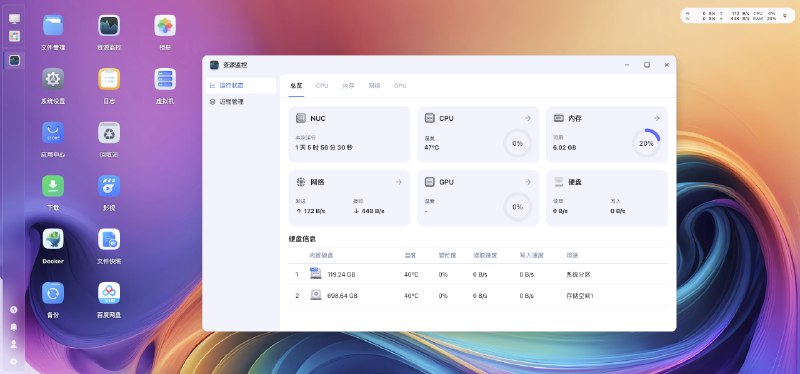Click the icon at the status widget's right end
Viewport: 800px width, 374px height.
pos(785,15)
